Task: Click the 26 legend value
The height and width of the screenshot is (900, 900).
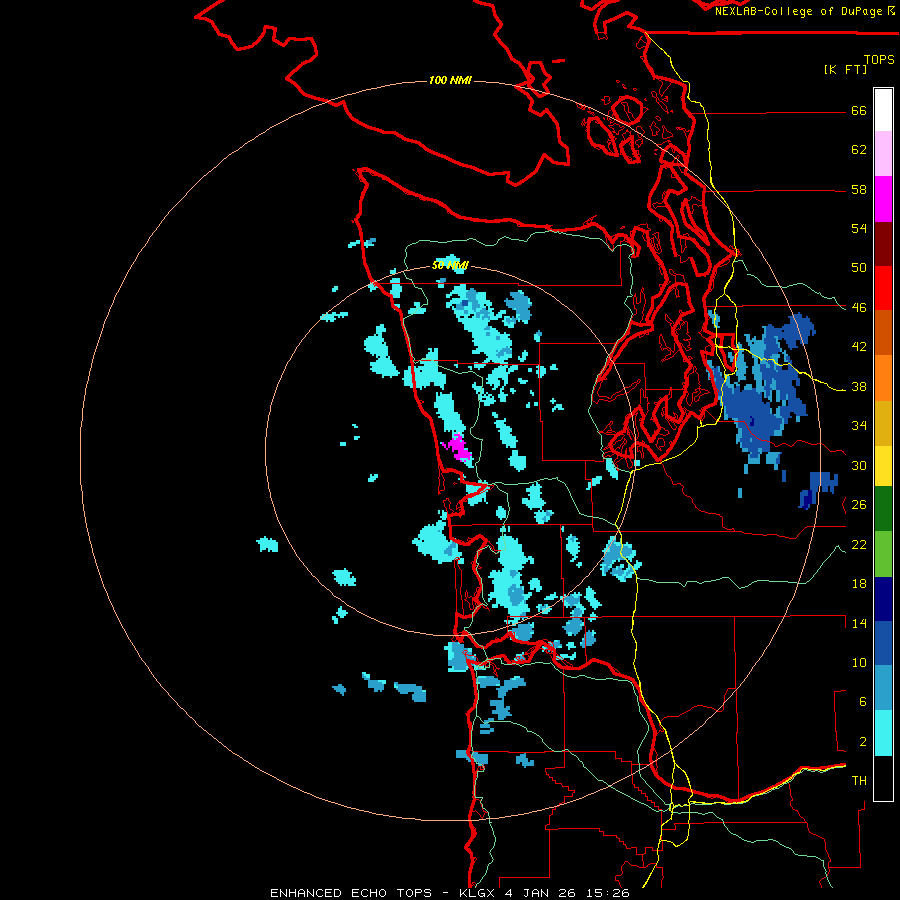Action: click(859, 505)
